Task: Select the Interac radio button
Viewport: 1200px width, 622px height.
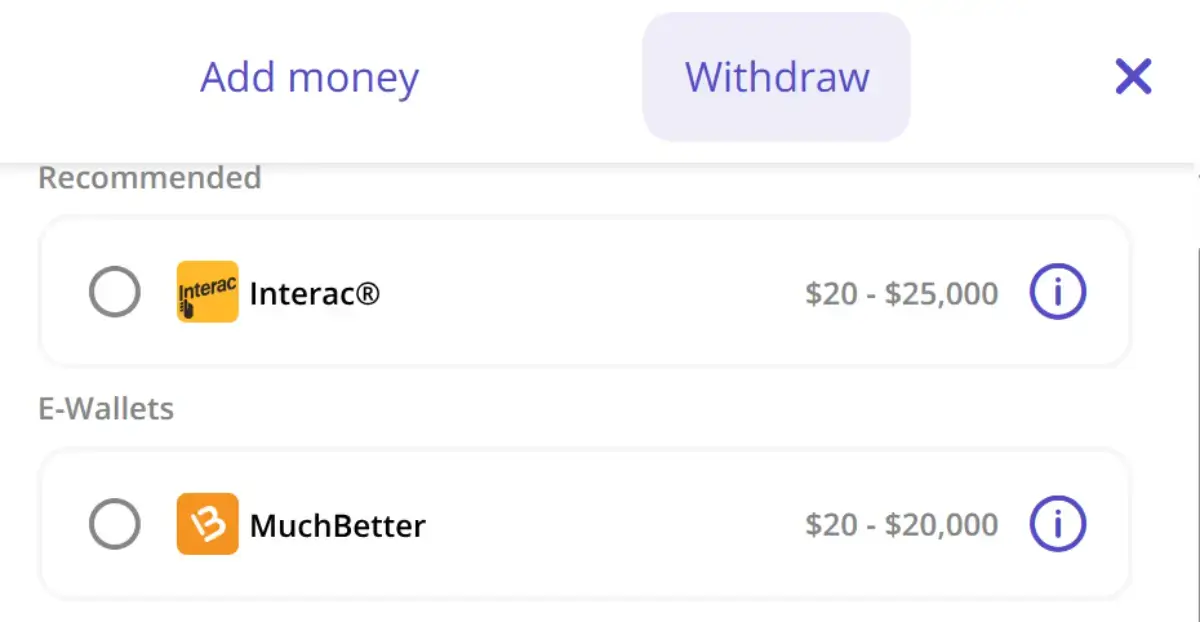Action: pos(115,292)
